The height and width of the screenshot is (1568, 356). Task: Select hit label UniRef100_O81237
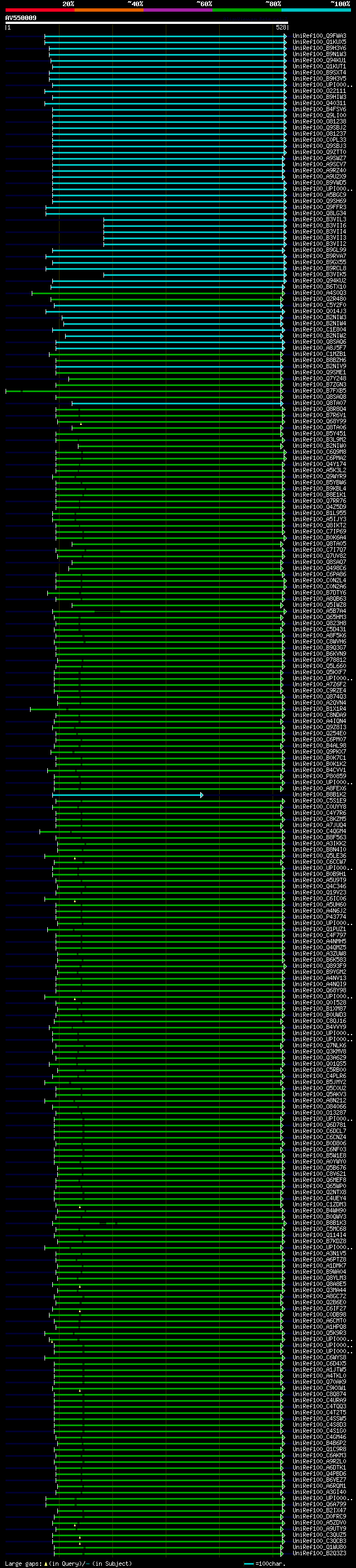pos(319,134)
